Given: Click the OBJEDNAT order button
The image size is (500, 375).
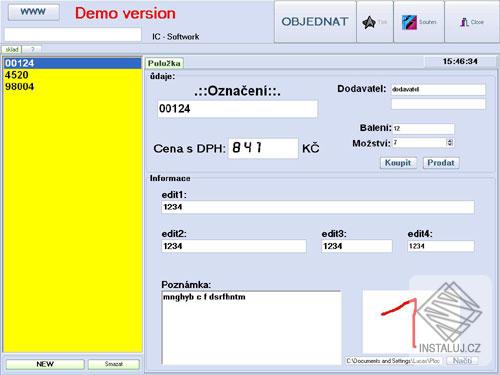Looking at the screenshot, I should coord(315,22).
